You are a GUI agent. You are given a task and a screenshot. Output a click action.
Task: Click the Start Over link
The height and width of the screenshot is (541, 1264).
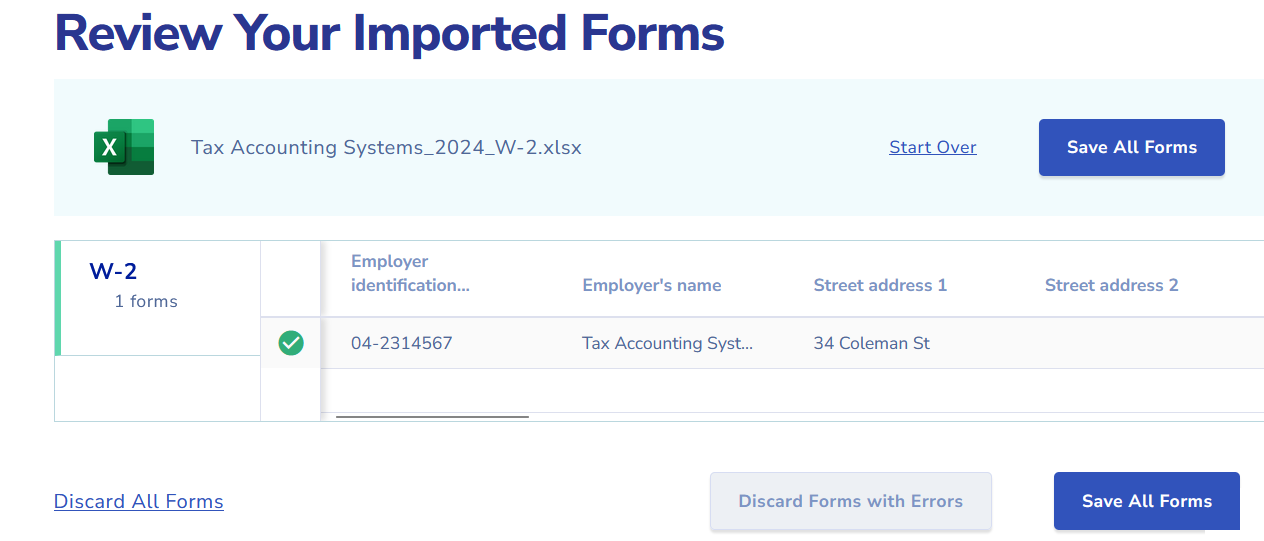coord(932,147)
